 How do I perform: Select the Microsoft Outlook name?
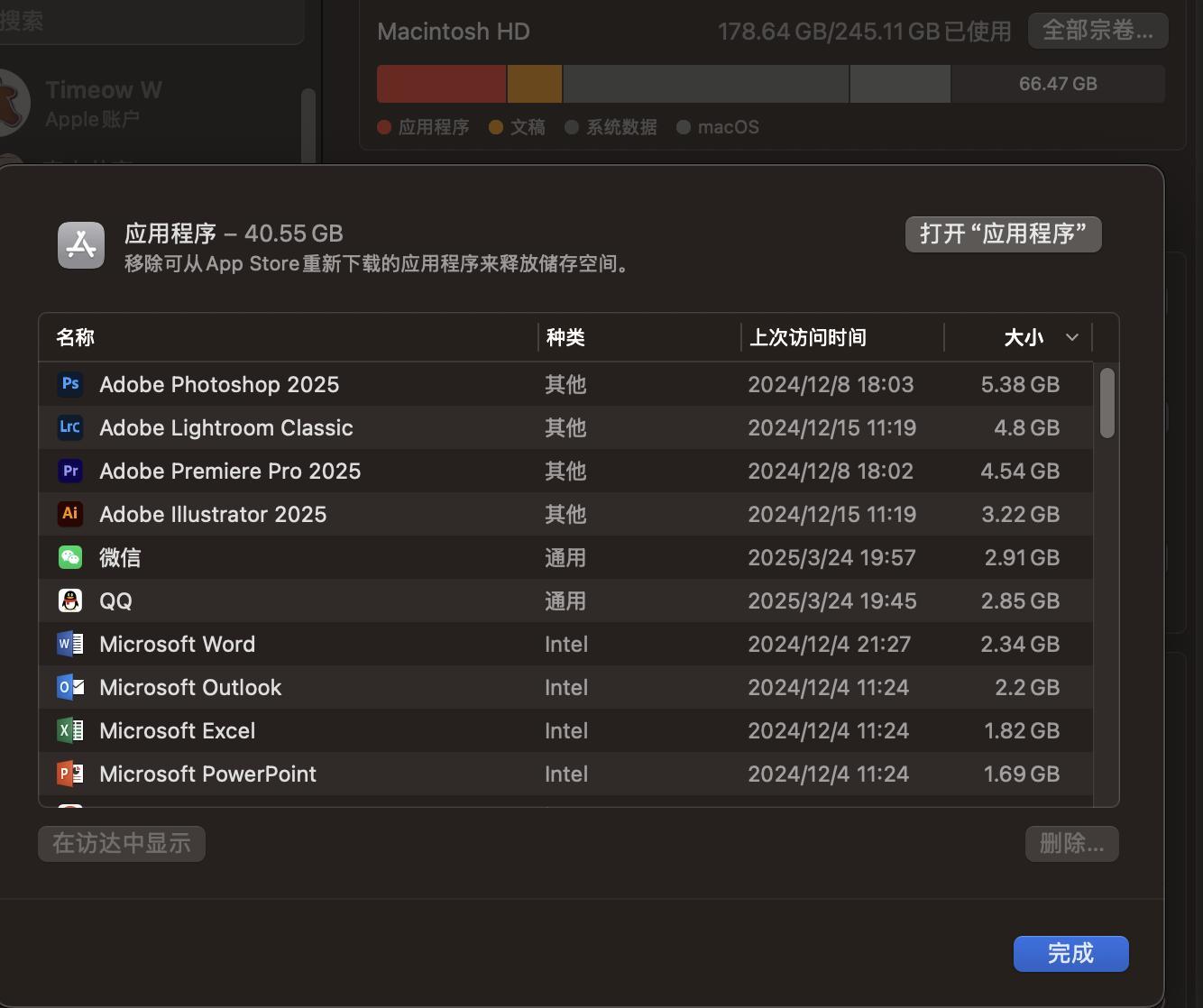click(190, 687)
